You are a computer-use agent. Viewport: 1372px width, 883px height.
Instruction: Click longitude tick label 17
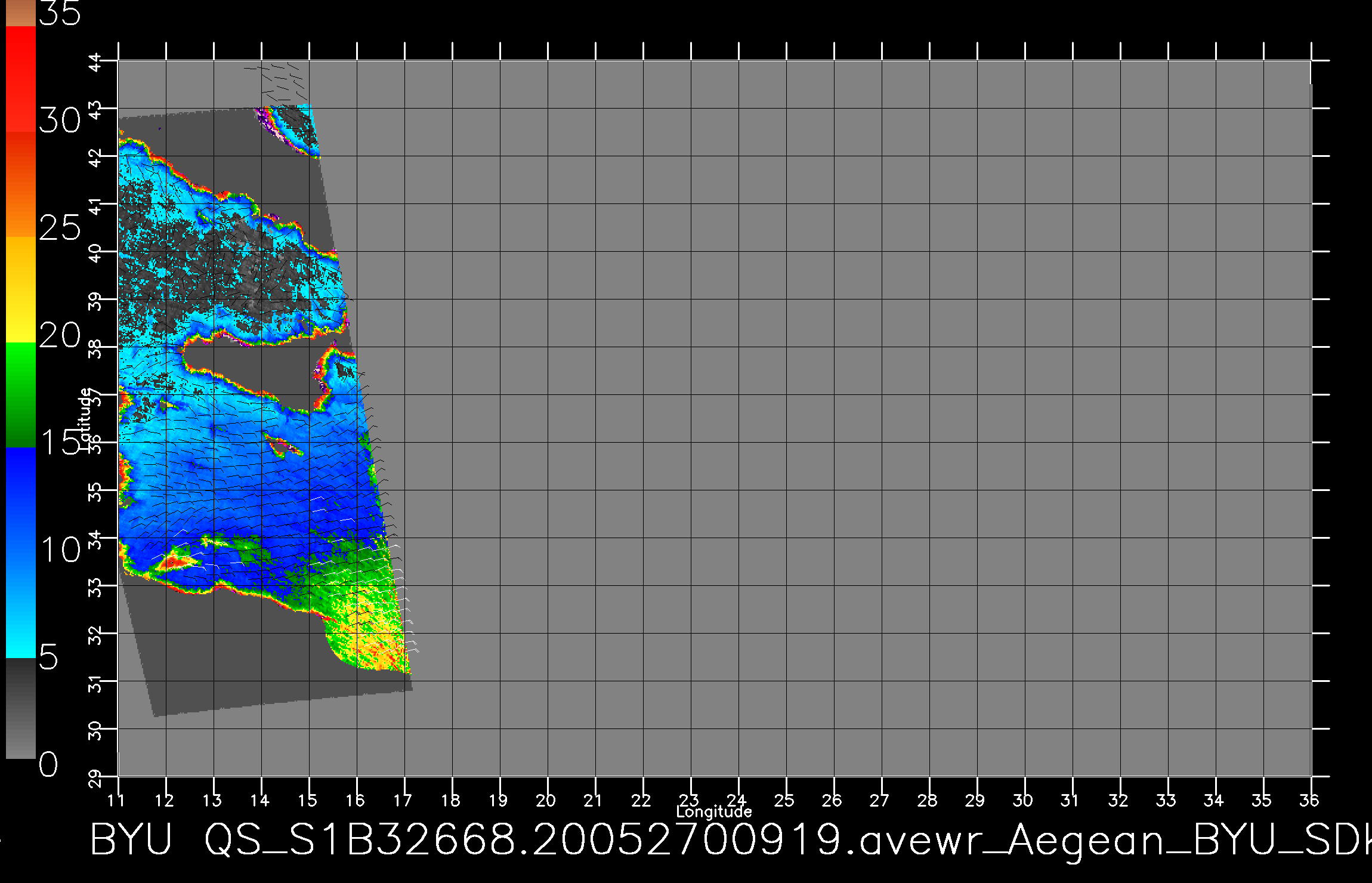coord(403,800)
